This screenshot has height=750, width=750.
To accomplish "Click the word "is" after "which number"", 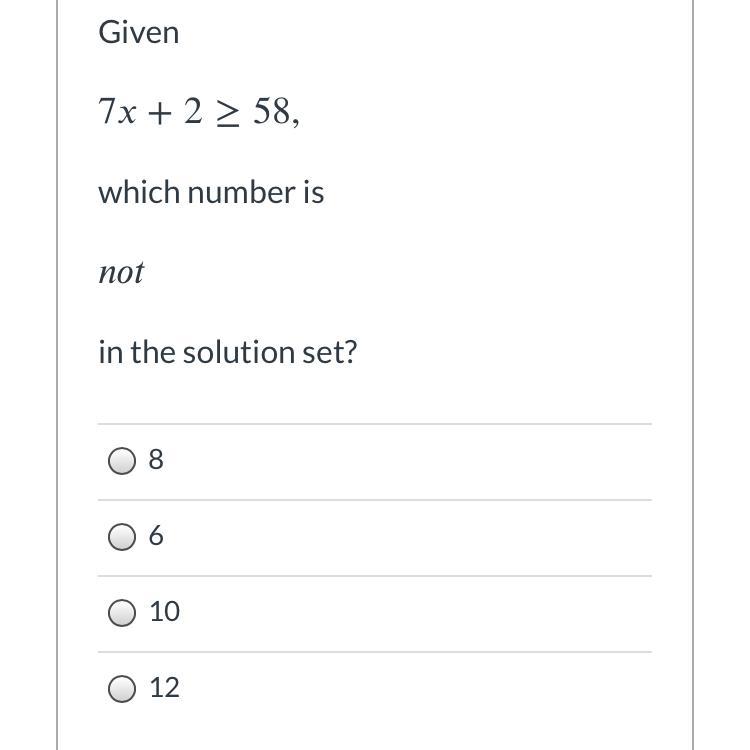I will tap(313, 192).
